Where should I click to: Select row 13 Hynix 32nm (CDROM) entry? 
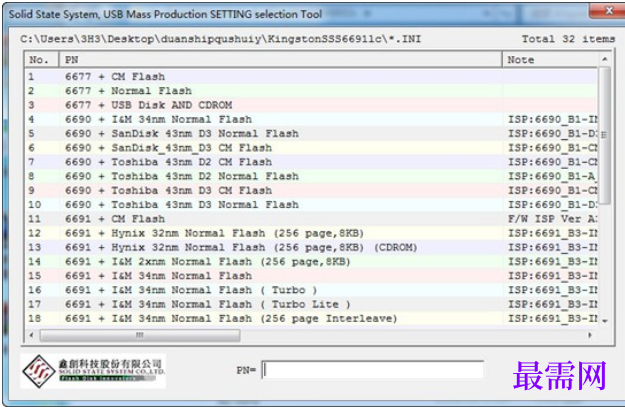pos(311,247)
